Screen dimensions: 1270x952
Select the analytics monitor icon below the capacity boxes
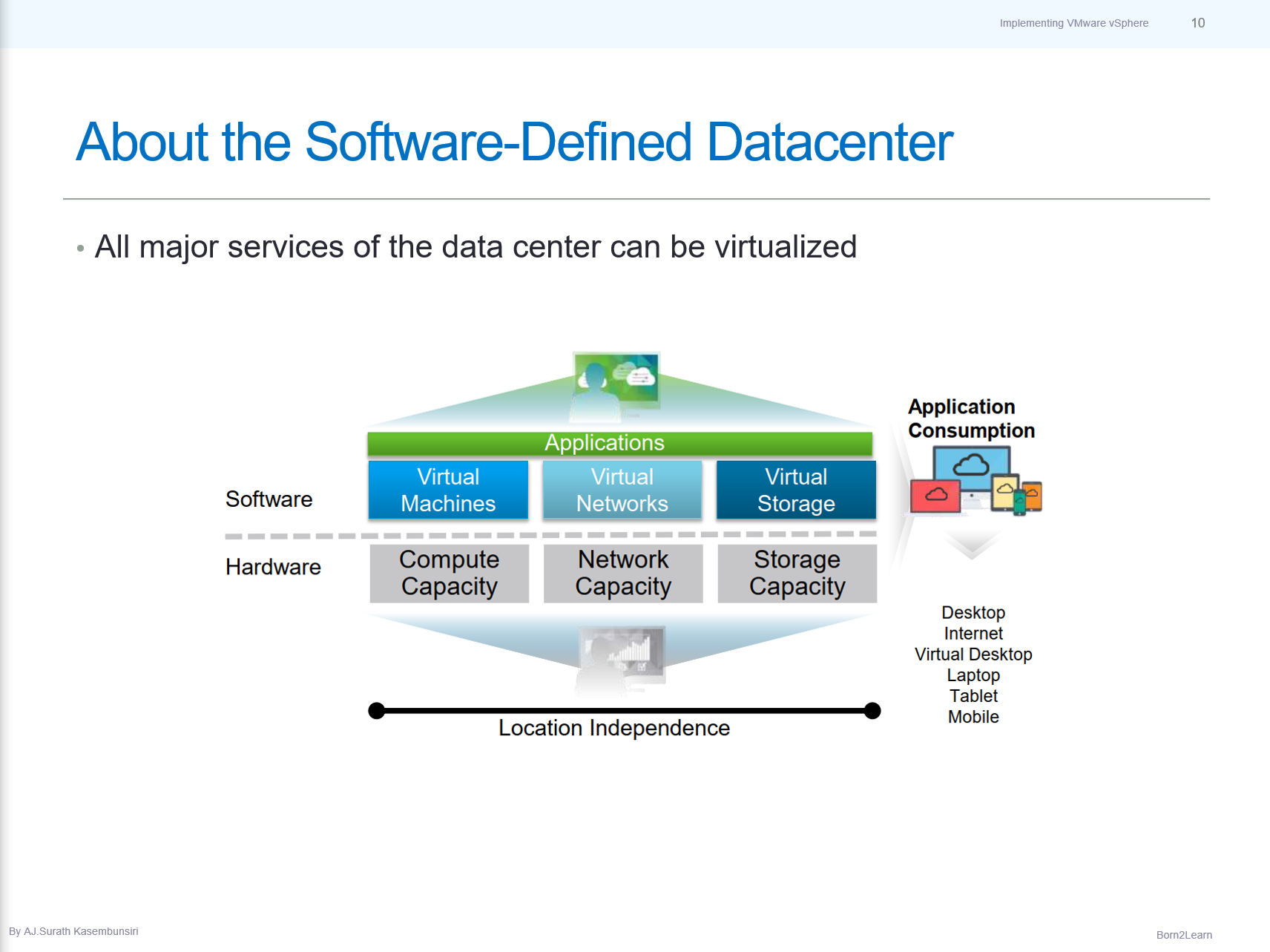[622, 651]
